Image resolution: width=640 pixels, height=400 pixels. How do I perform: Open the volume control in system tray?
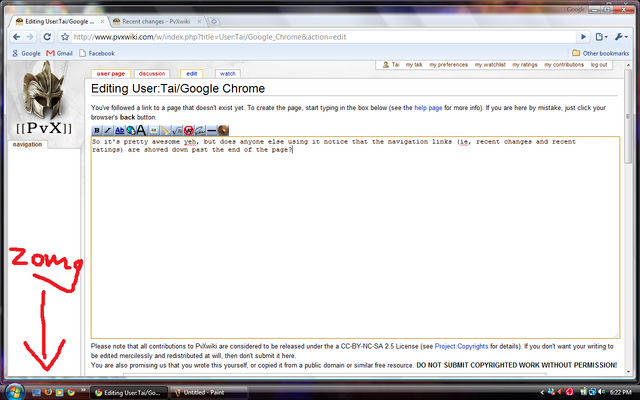(x=601, y=392)
